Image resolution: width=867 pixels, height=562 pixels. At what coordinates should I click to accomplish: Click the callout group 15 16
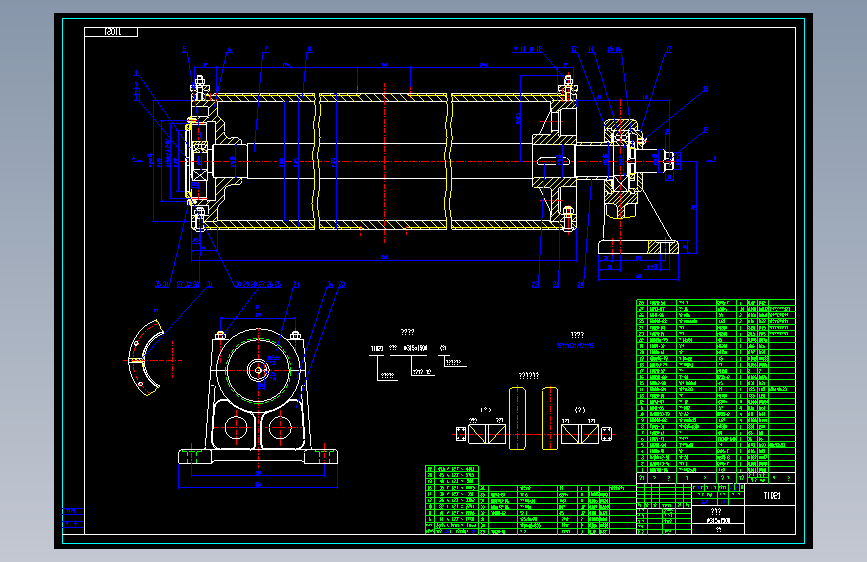(x=614, y=49)
